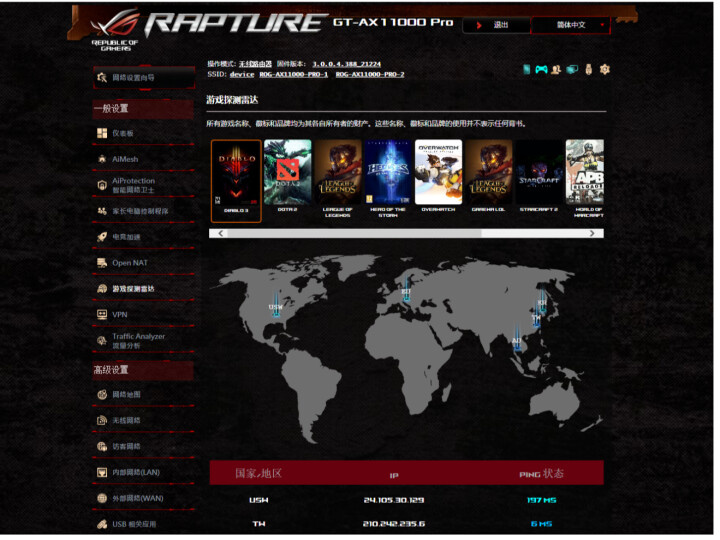Screen dimensions: 720x540
Task: Click the USW server marker on map
Action: pos(276,304)
